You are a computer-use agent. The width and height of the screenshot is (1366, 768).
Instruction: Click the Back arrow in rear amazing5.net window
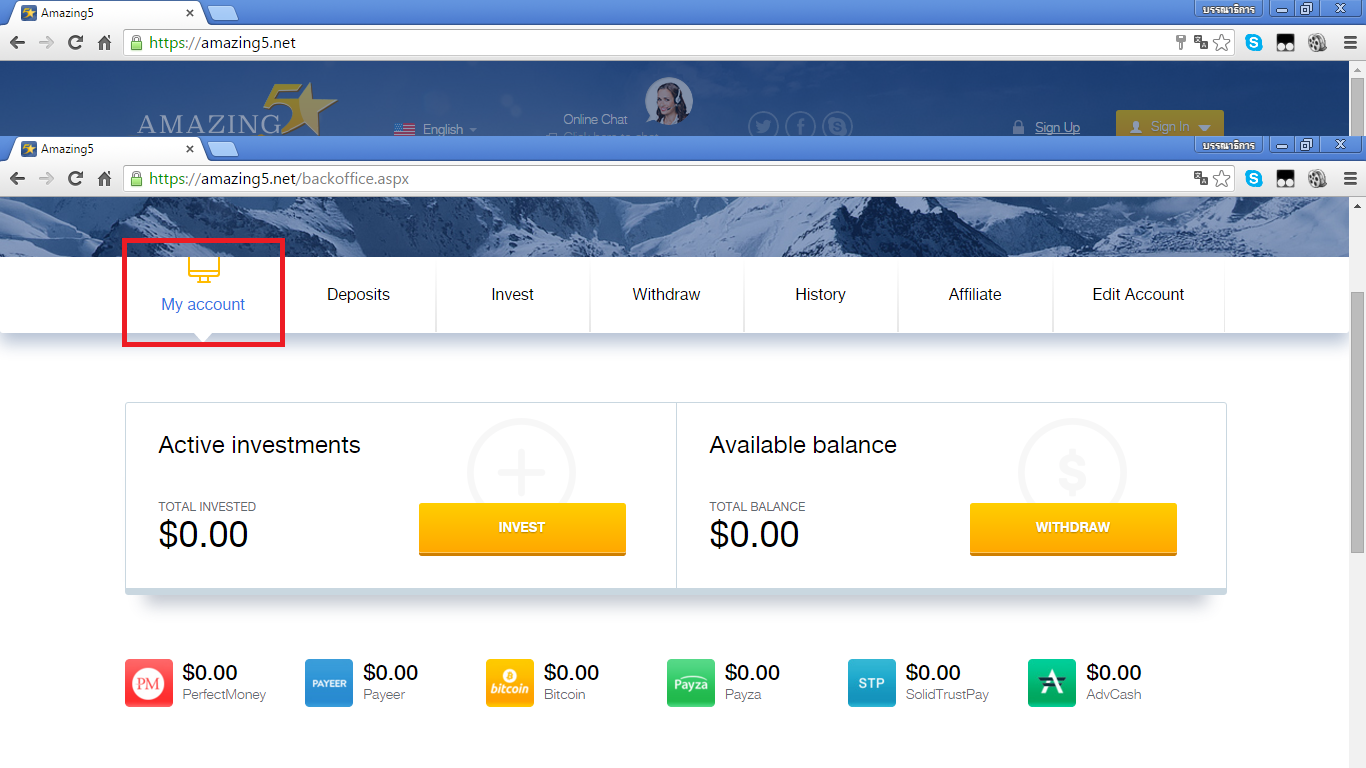click(17, 42)
